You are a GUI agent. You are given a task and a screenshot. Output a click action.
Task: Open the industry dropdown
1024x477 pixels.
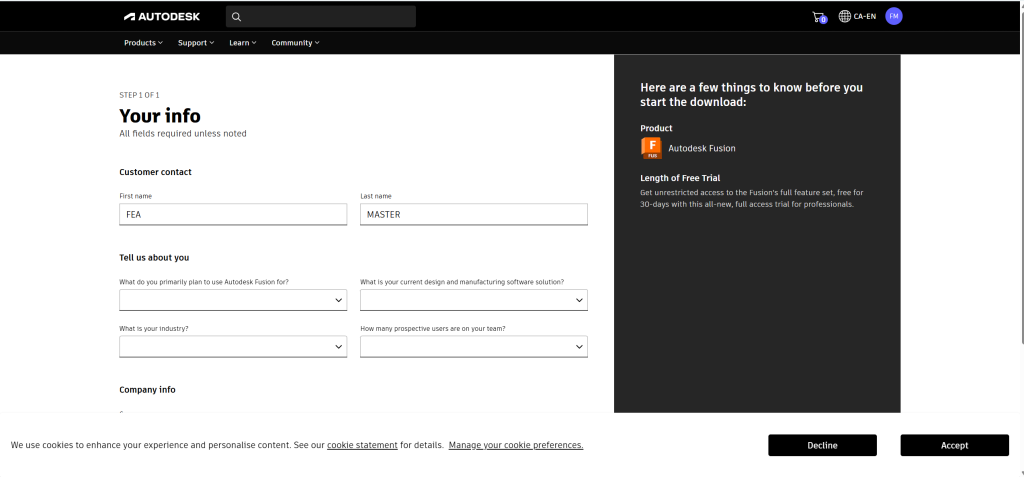coord(233,346)
